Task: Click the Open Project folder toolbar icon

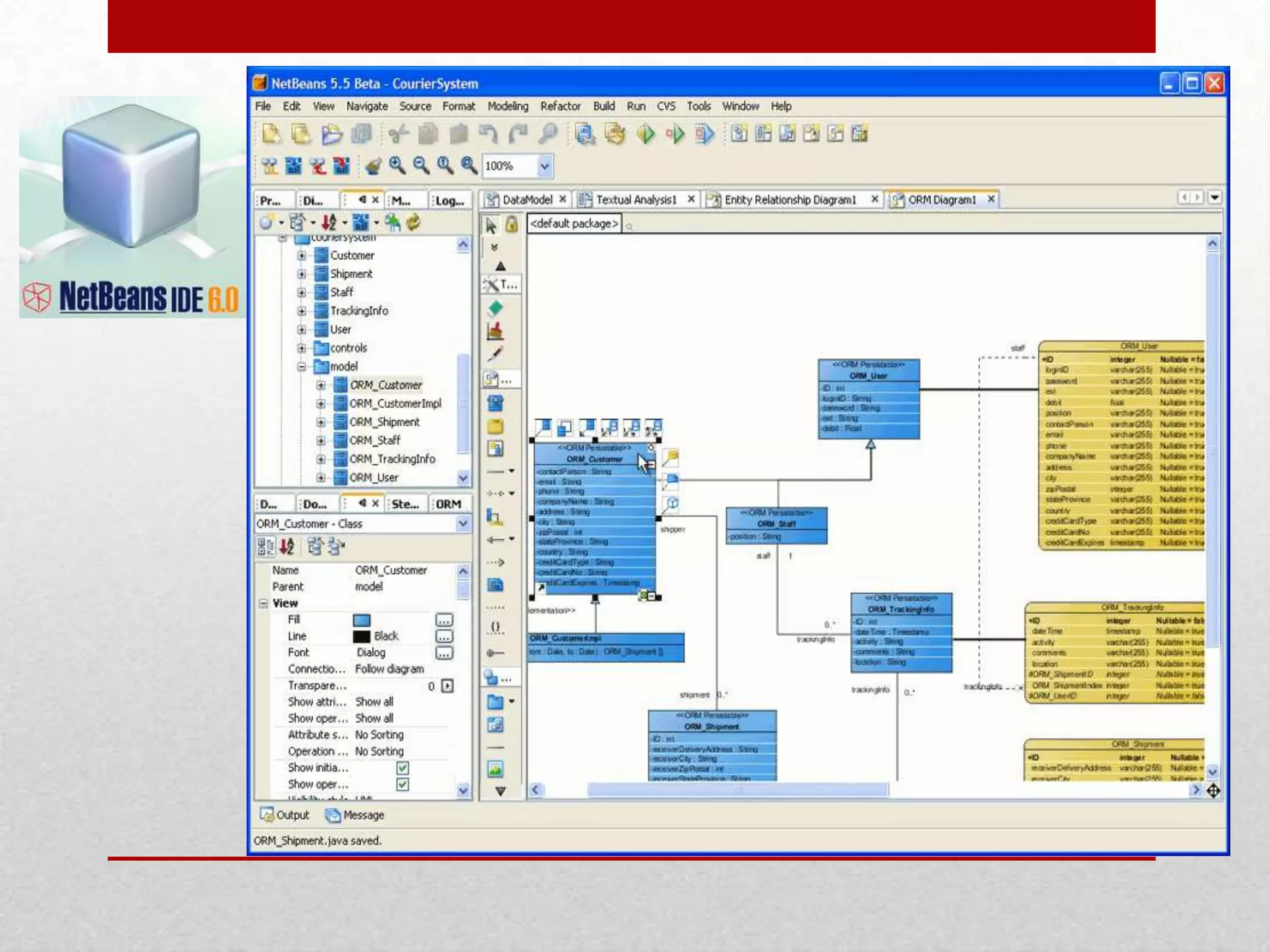Action: [x=332, y=134]
